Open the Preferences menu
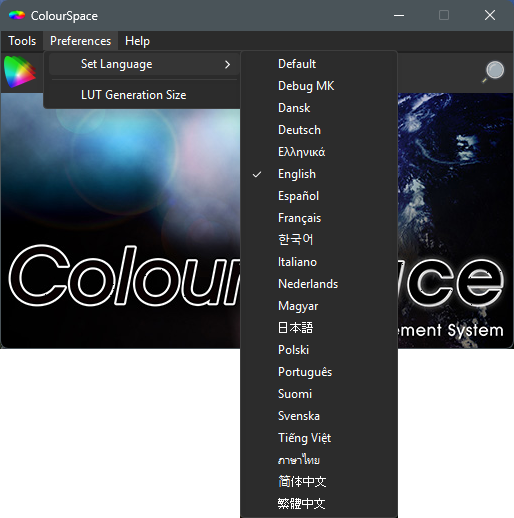 pyautogui.click(x=80, y=41)
